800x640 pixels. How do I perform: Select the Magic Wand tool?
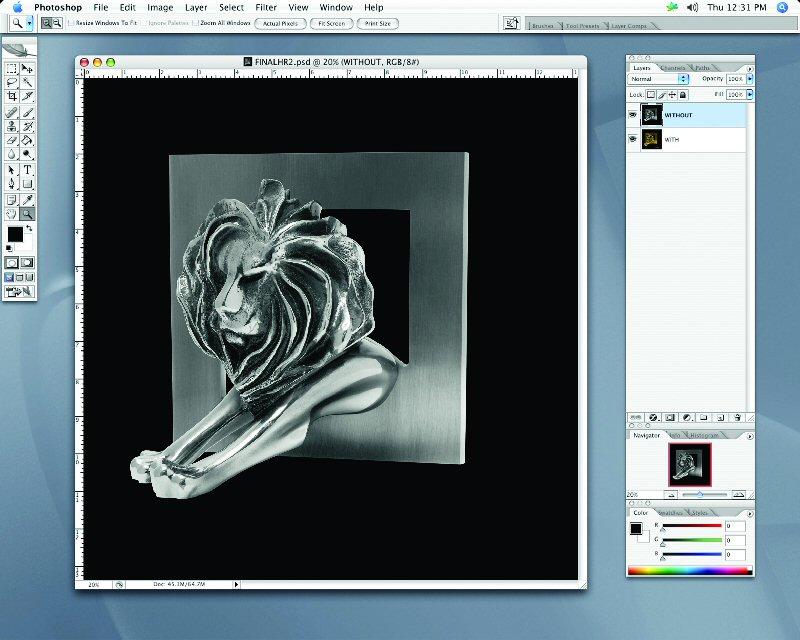coord(27,83)
